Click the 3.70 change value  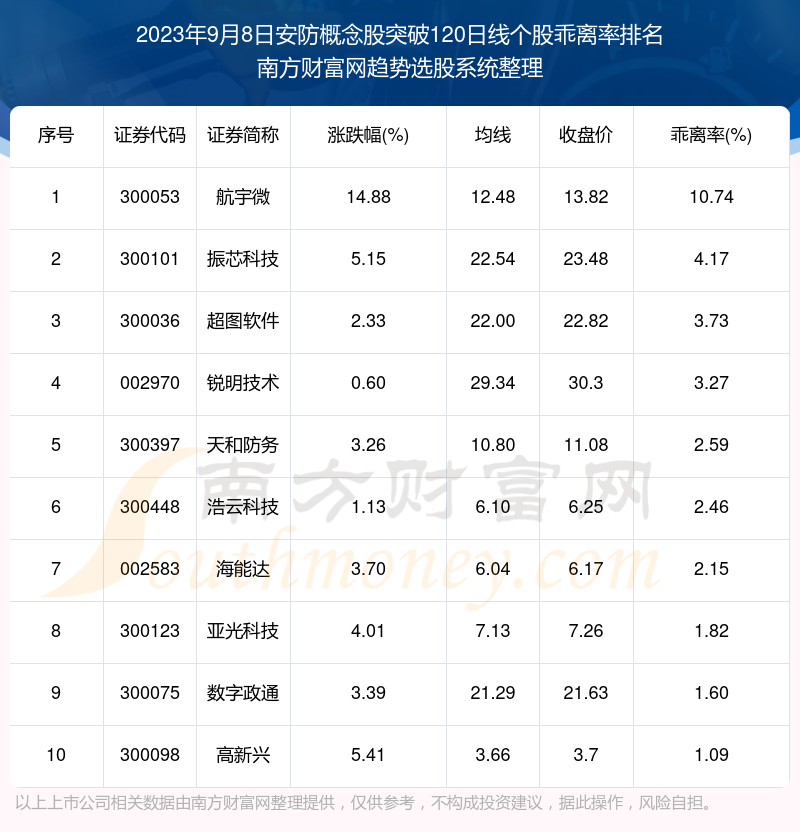368,569
